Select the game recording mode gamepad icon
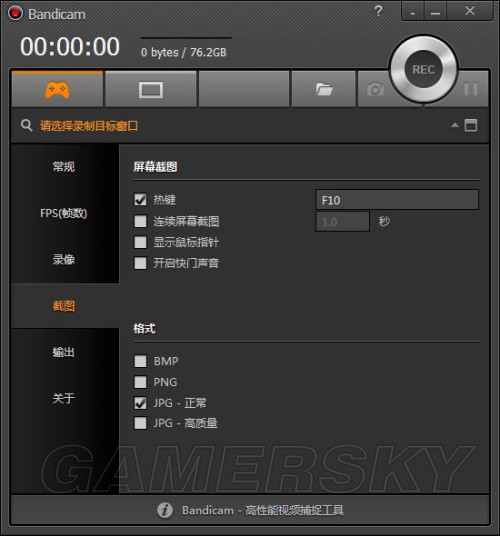The width and height of the screenshot is (500, 536). pyautogui.click(x=57, y=90)
